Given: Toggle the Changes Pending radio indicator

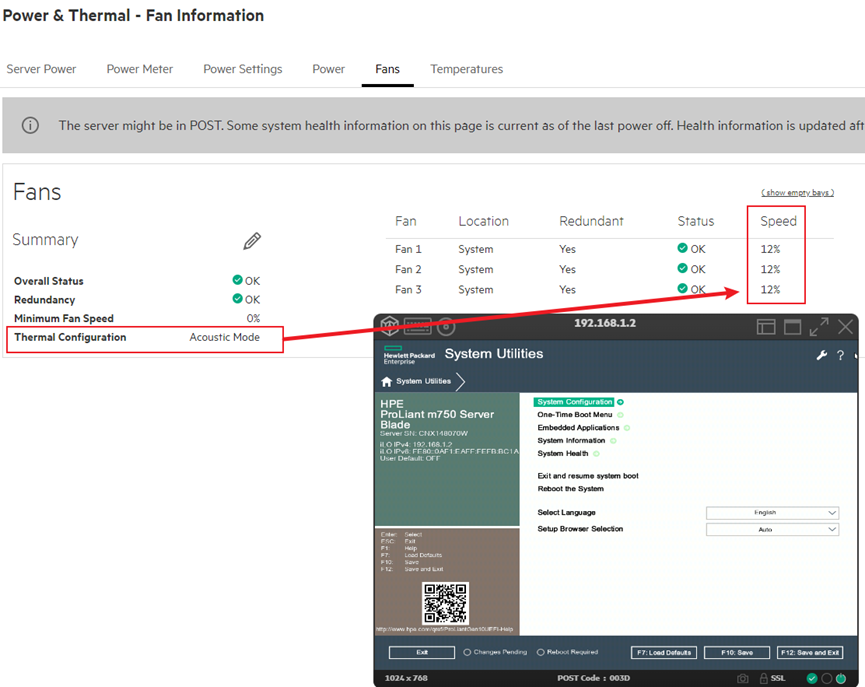Looking at the screenshot, I should [467, 652].
